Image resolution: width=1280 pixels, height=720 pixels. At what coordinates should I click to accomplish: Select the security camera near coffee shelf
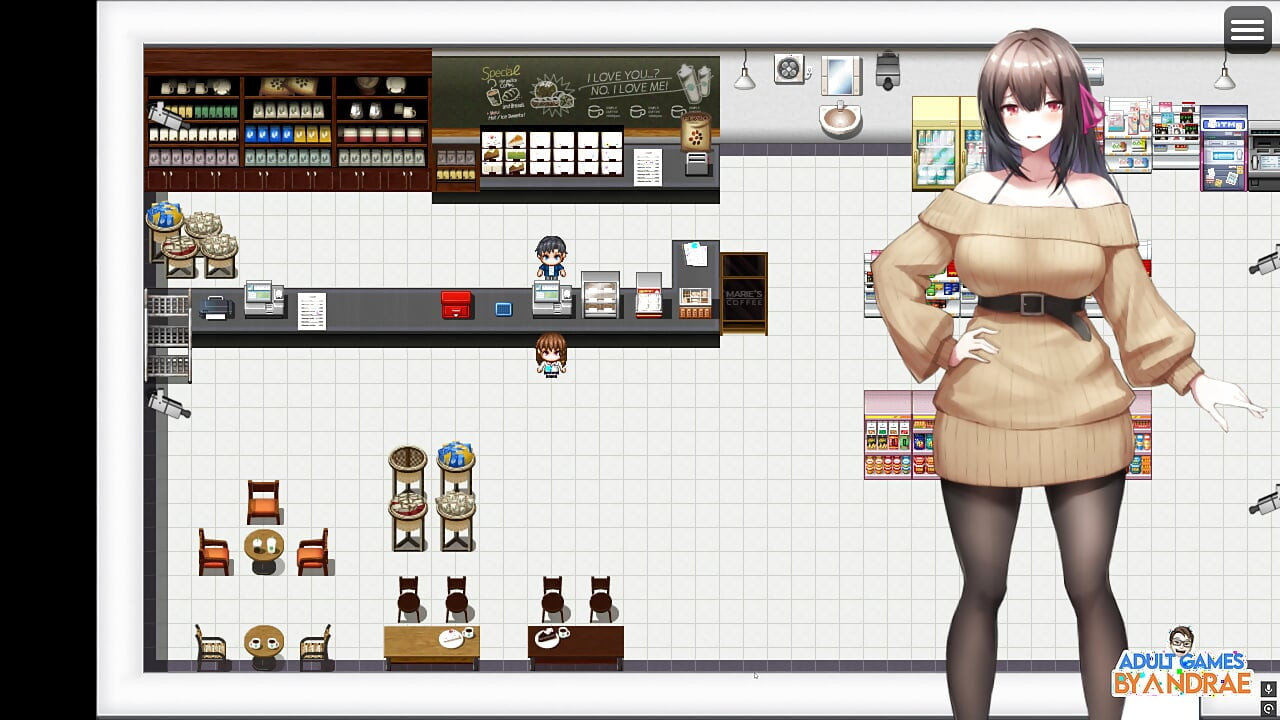(165, 117)
